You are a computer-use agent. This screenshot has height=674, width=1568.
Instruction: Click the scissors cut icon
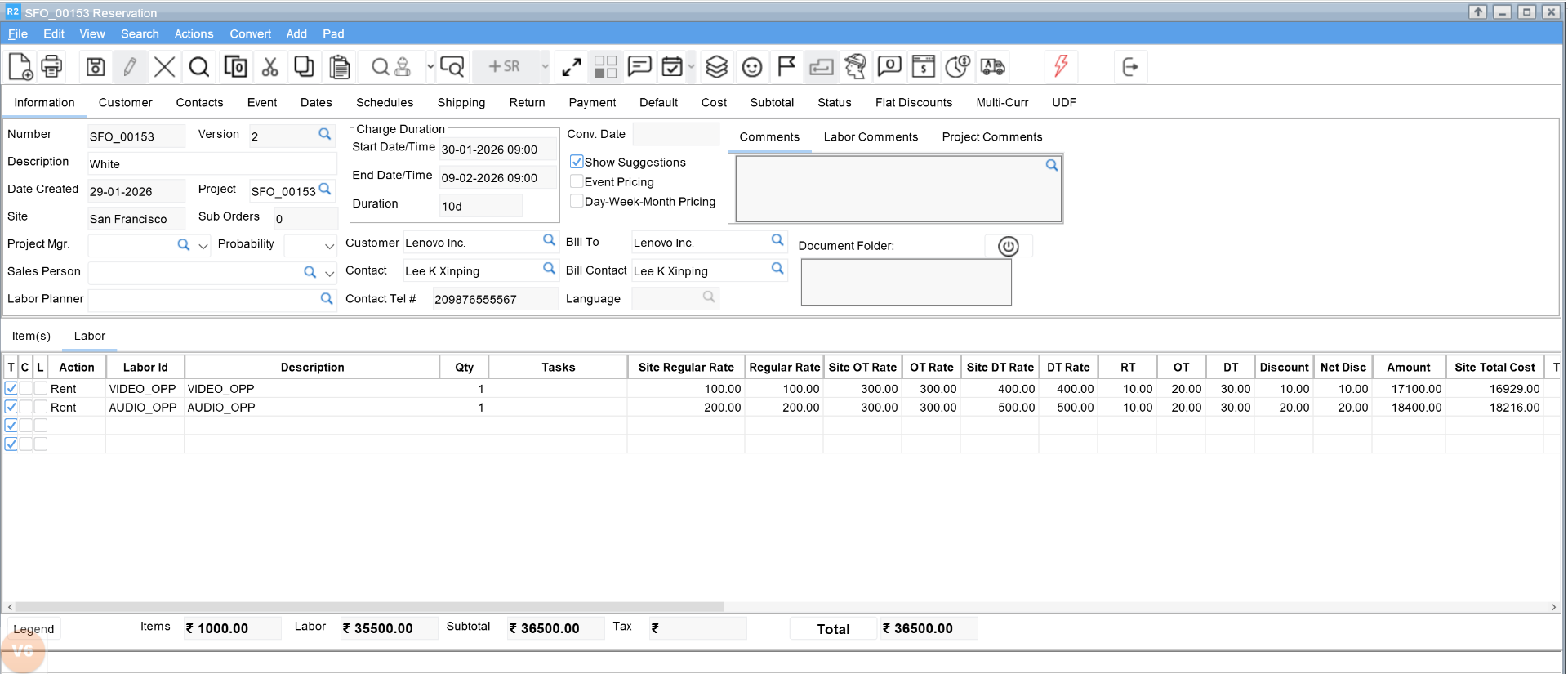(270, 66)
